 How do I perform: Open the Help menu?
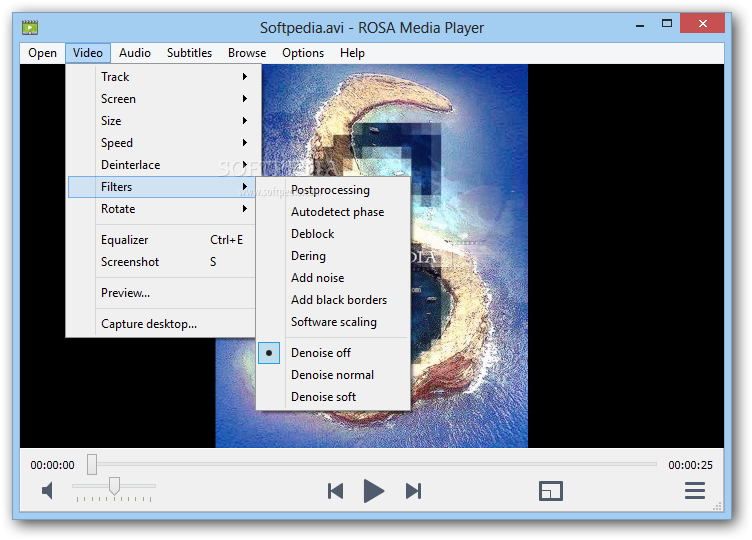pos(352,53)
